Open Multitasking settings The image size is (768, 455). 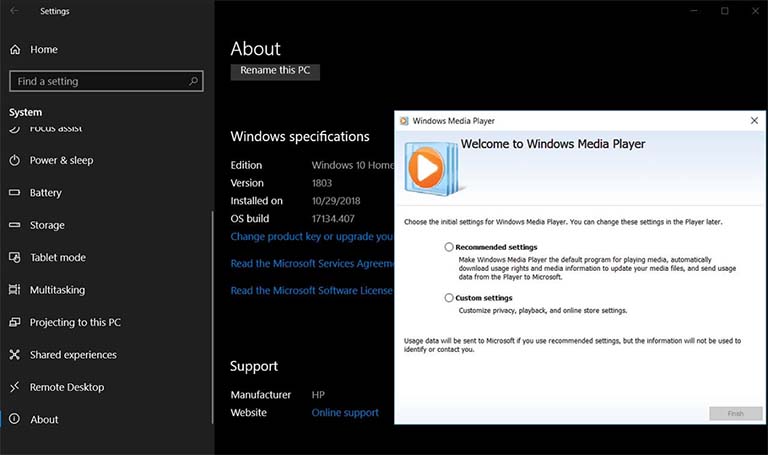tap(57, 290)
